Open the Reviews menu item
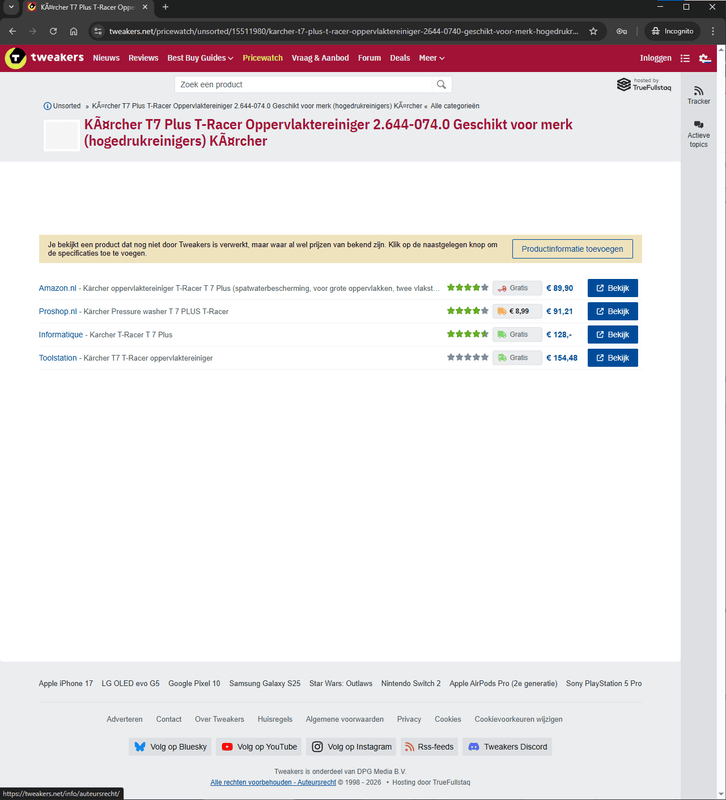The width and height of the screenshot is (726, 800). 143,58
